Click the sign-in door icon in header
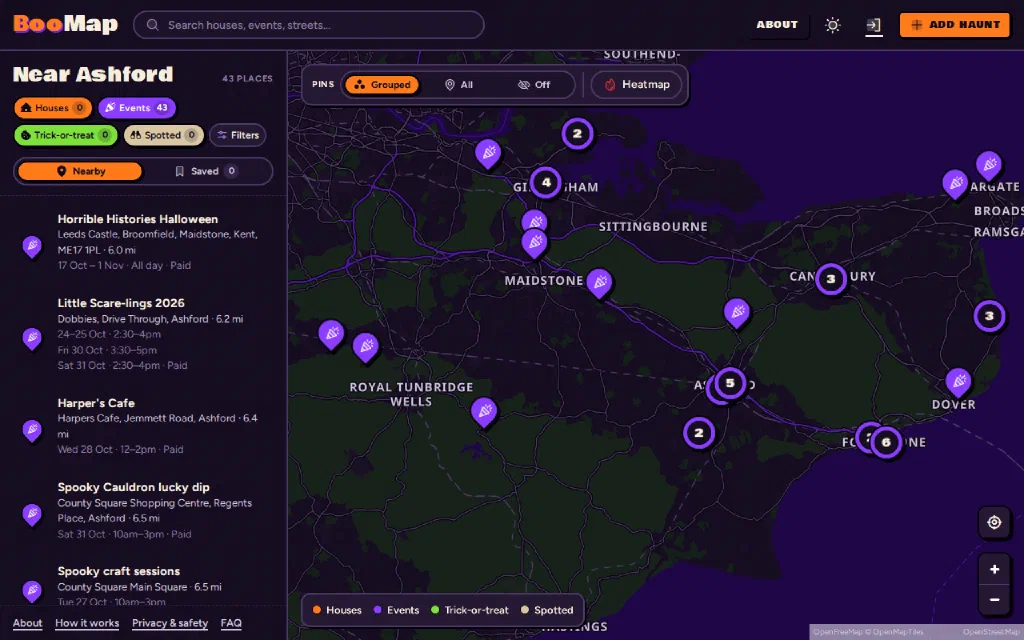Image resolution: width=1024 pixels, height=640 pixels. pos(874,25)
